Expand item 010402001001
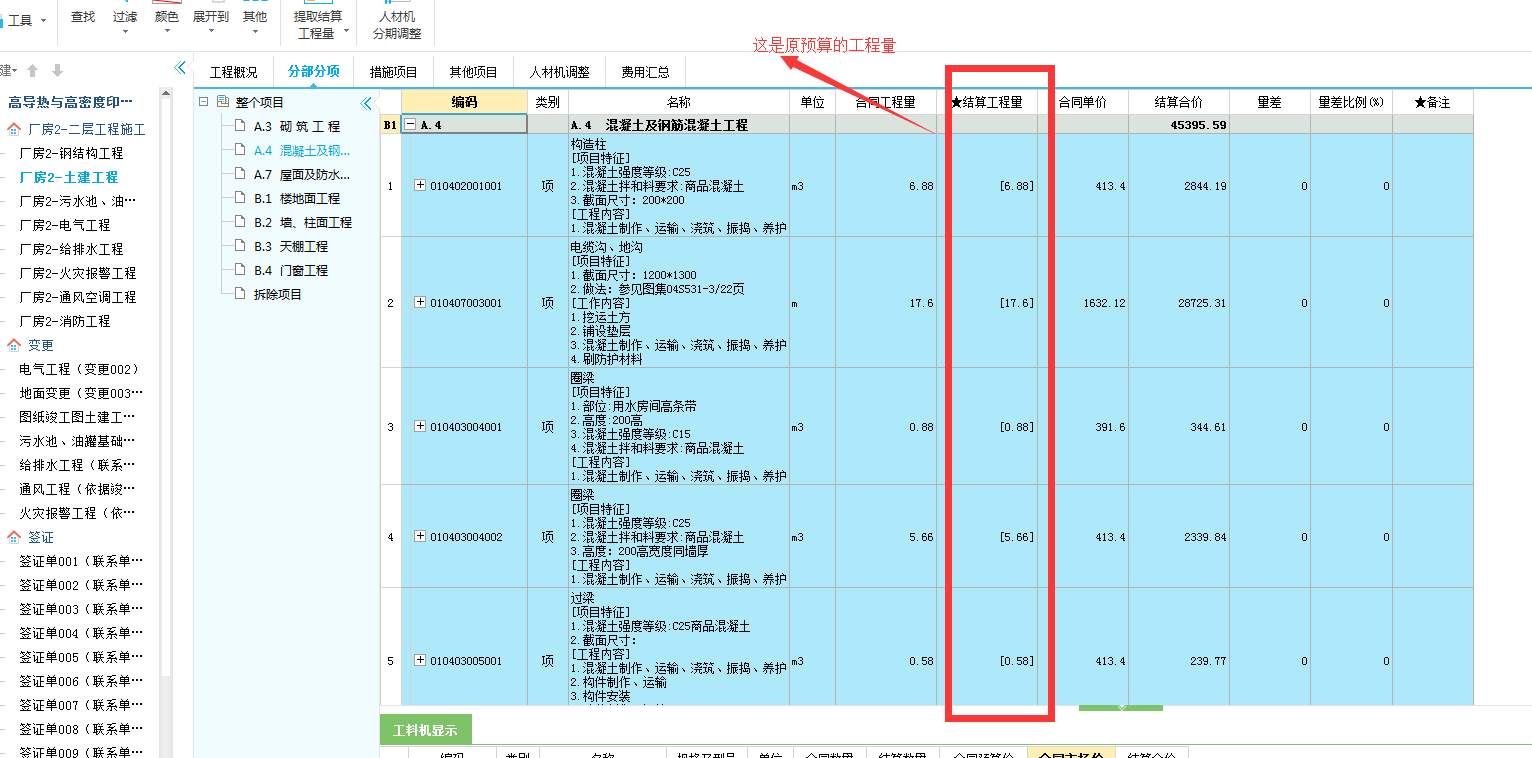 click(420, 186)
